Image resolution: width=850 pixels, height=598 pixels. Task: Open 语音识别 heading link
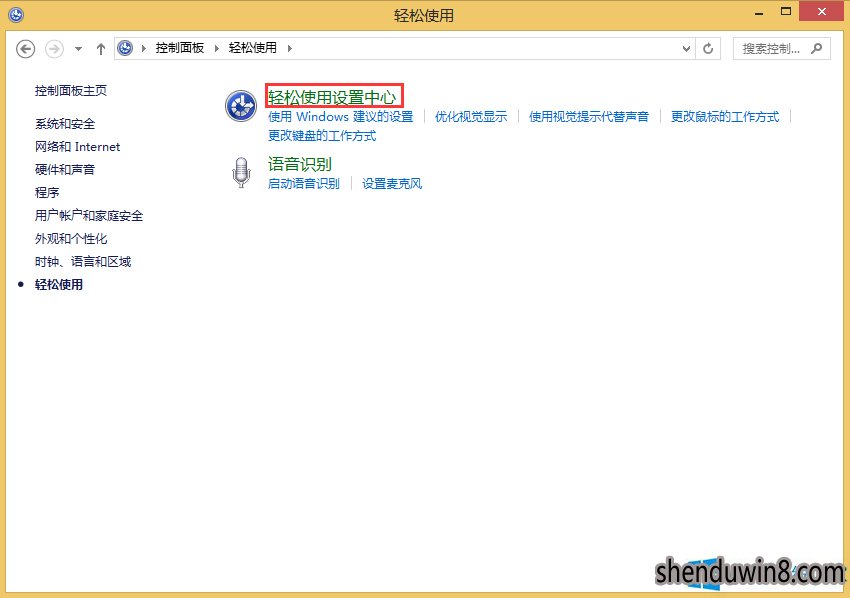point(300,164)
